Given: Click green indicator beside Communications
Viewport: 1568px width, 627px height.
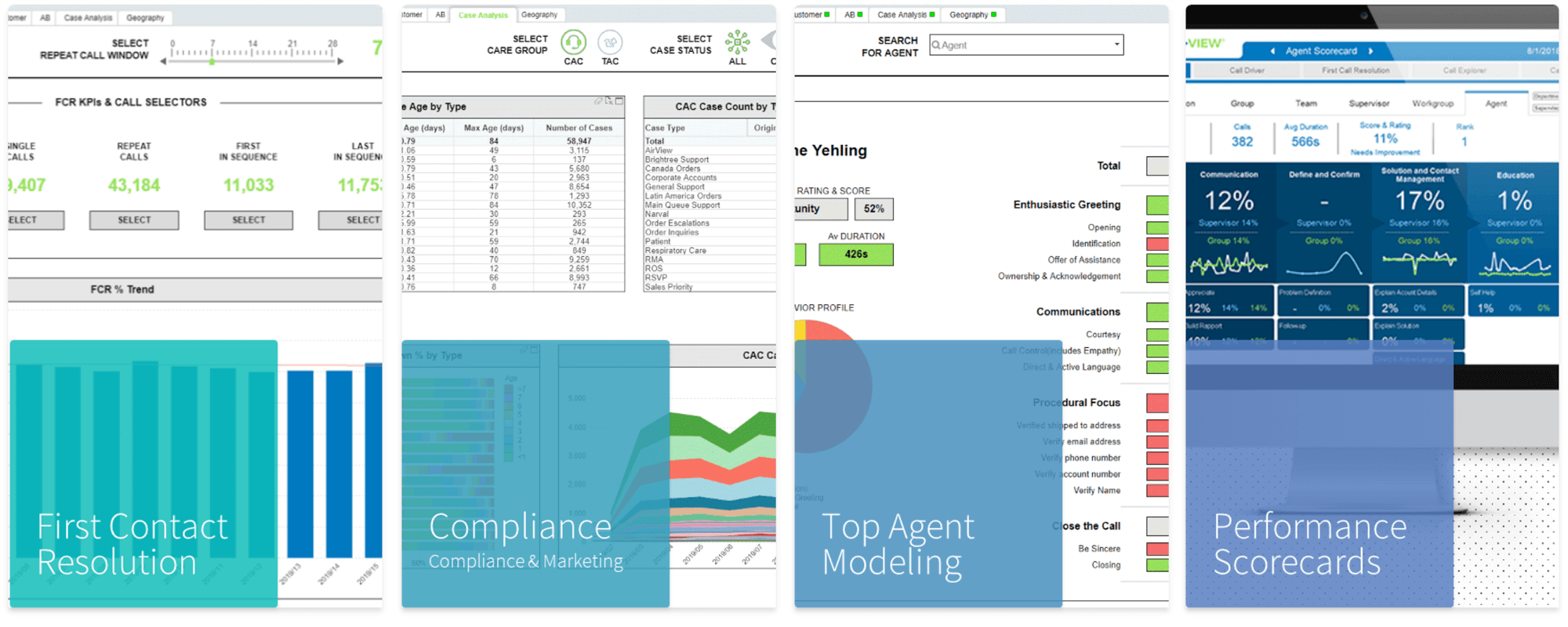Looking at the screenshot, I should click(x=1157, y=312).
